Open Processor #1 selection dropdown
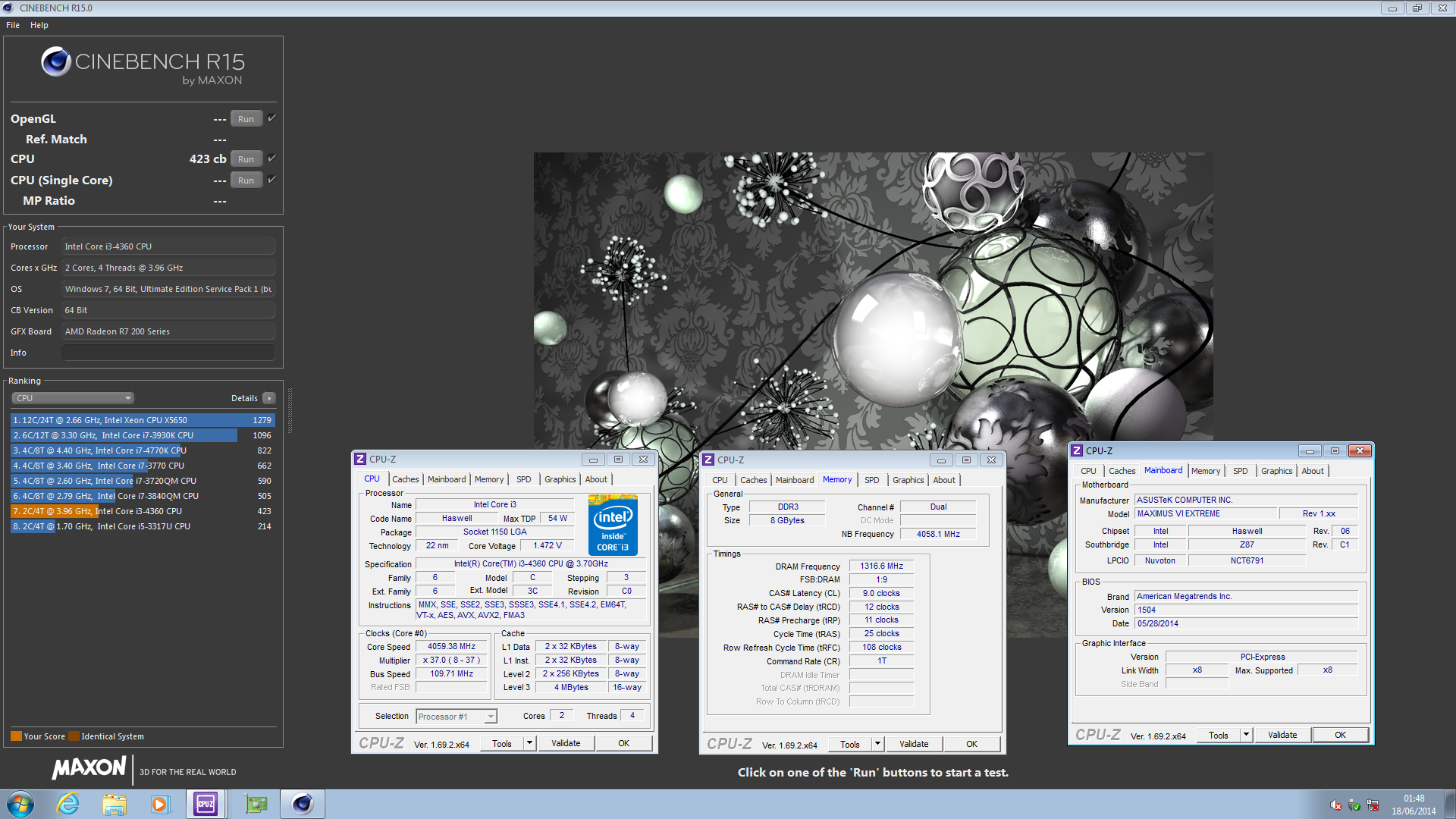The image size is (1456, 819). pos(457,717)
